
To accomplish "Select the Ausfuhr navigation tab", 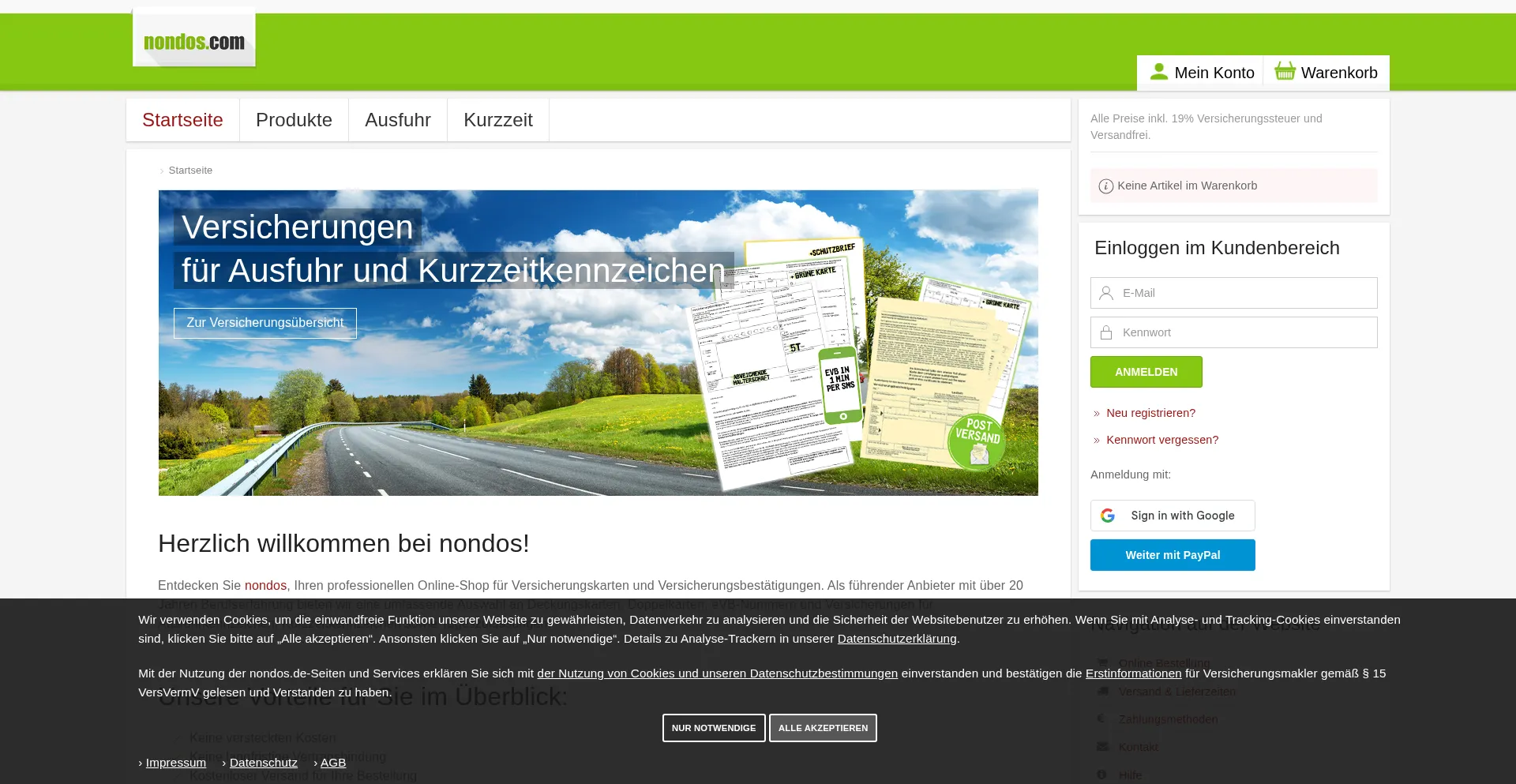I will [x=397, y=120].
